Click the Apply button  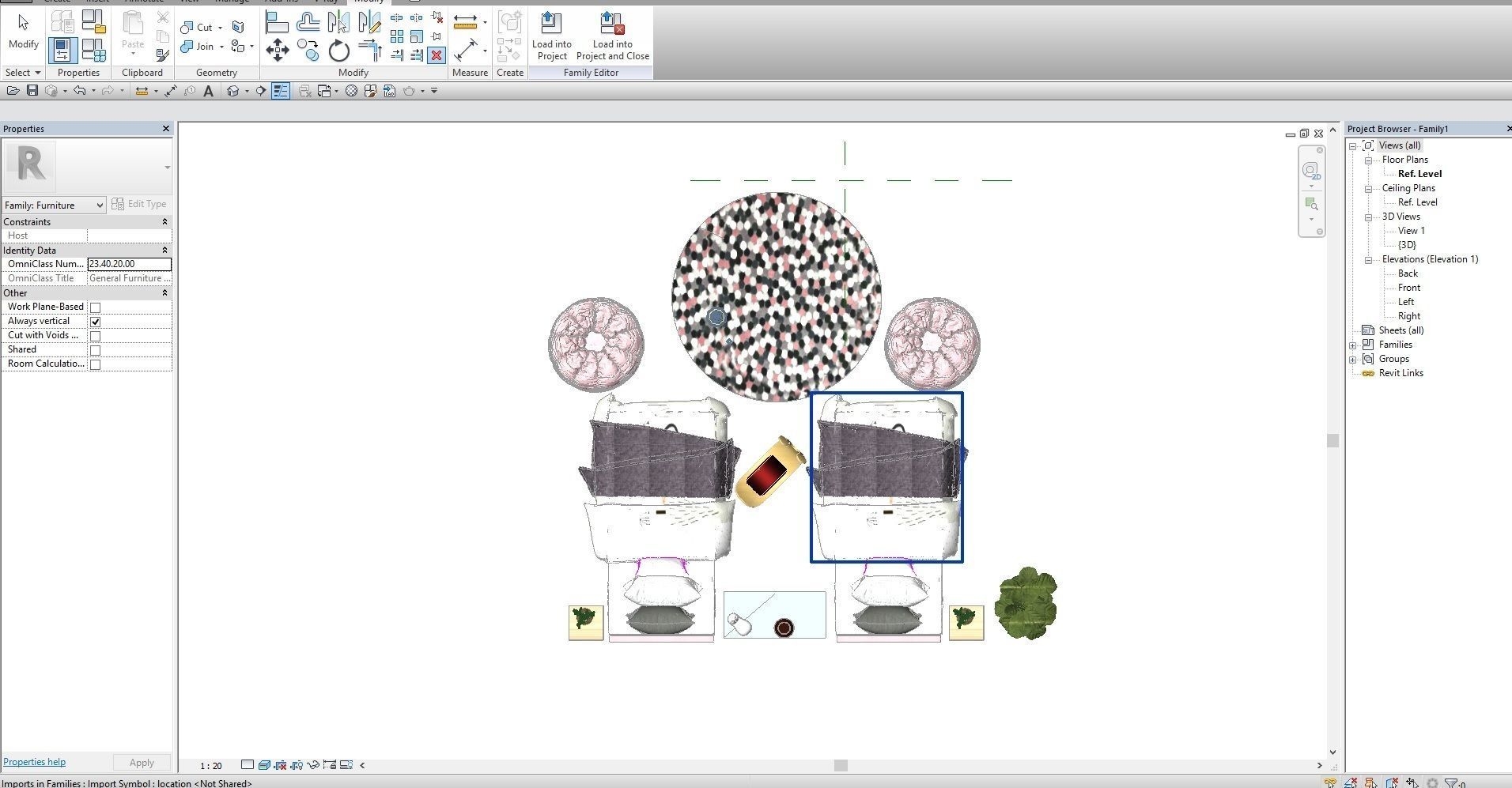[x=142, y=763]
